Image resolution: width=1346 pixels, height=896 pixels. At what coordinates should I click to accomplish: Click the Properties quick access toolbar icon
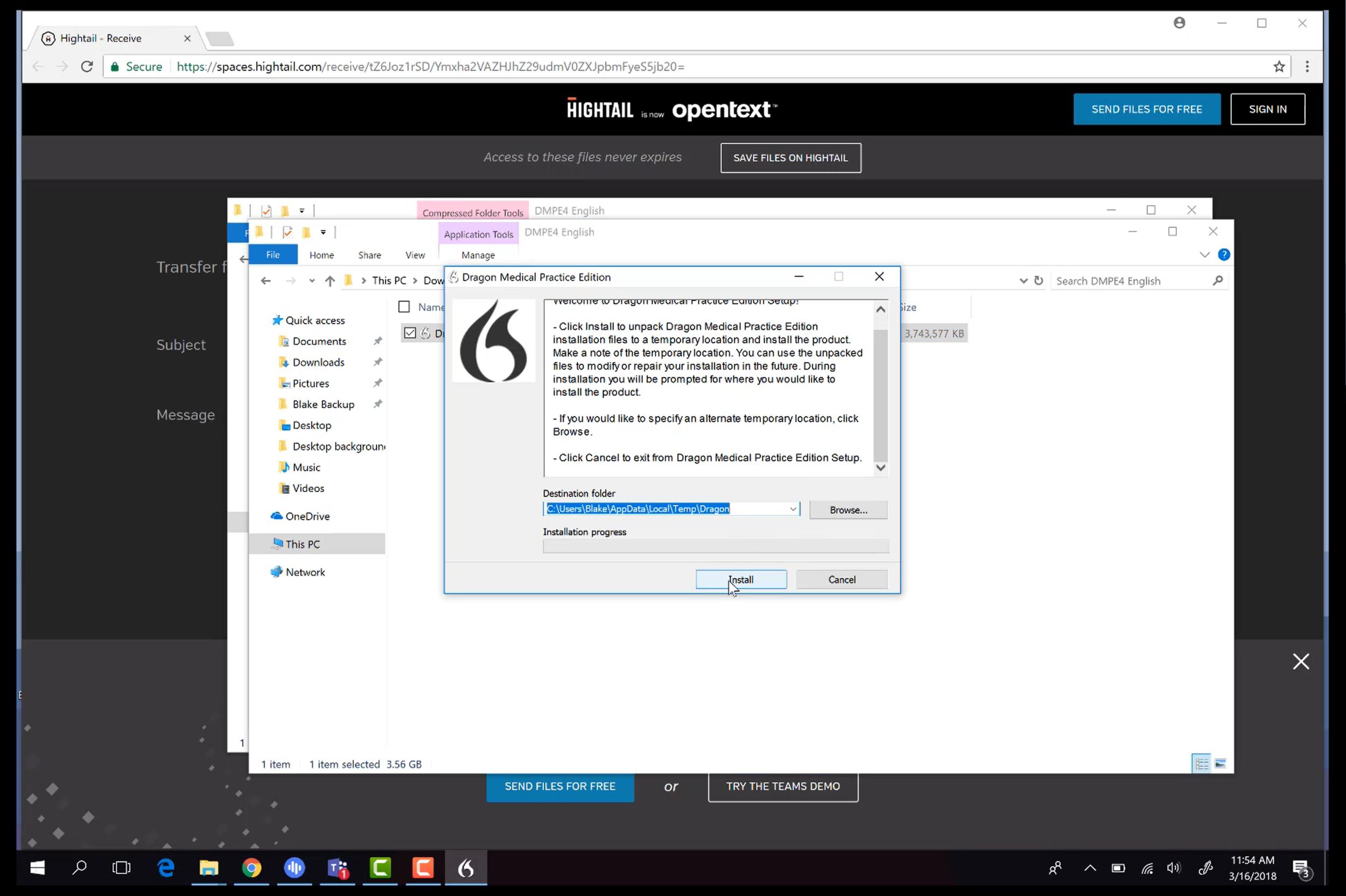288,232
